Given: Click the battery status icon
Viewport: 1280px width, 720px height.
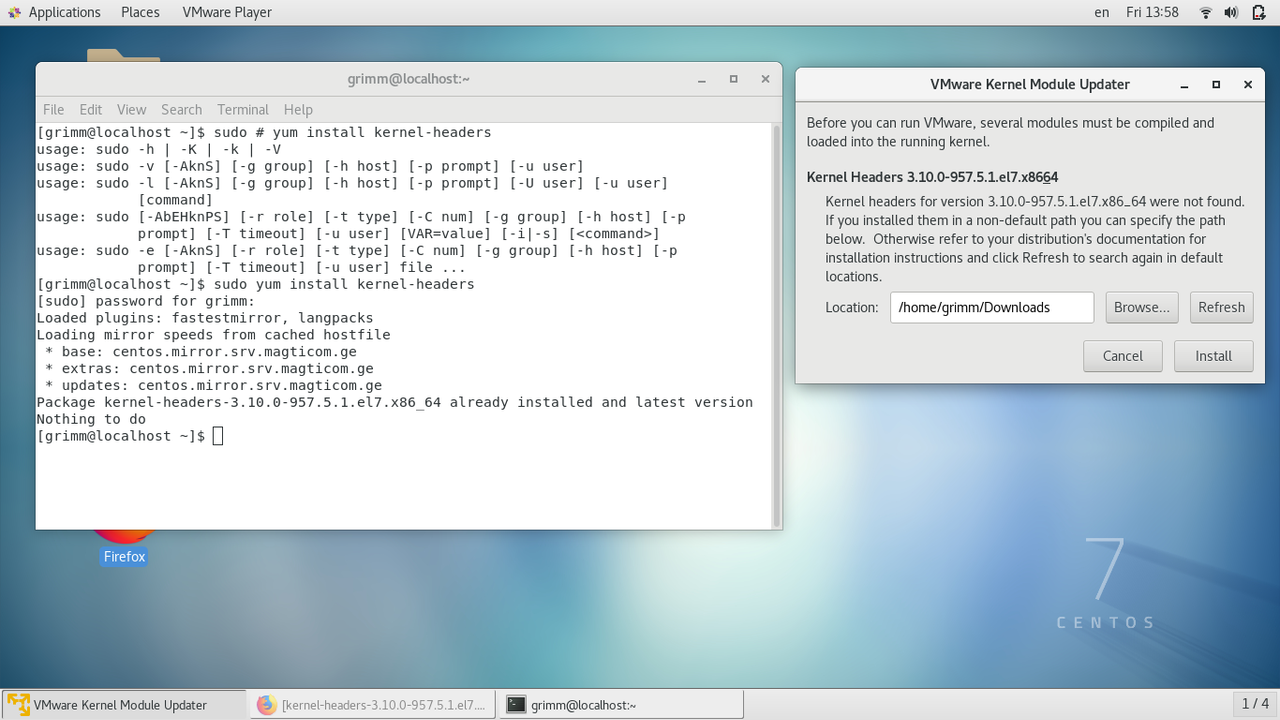Looking at the screenshot, I should (1258, 12).
